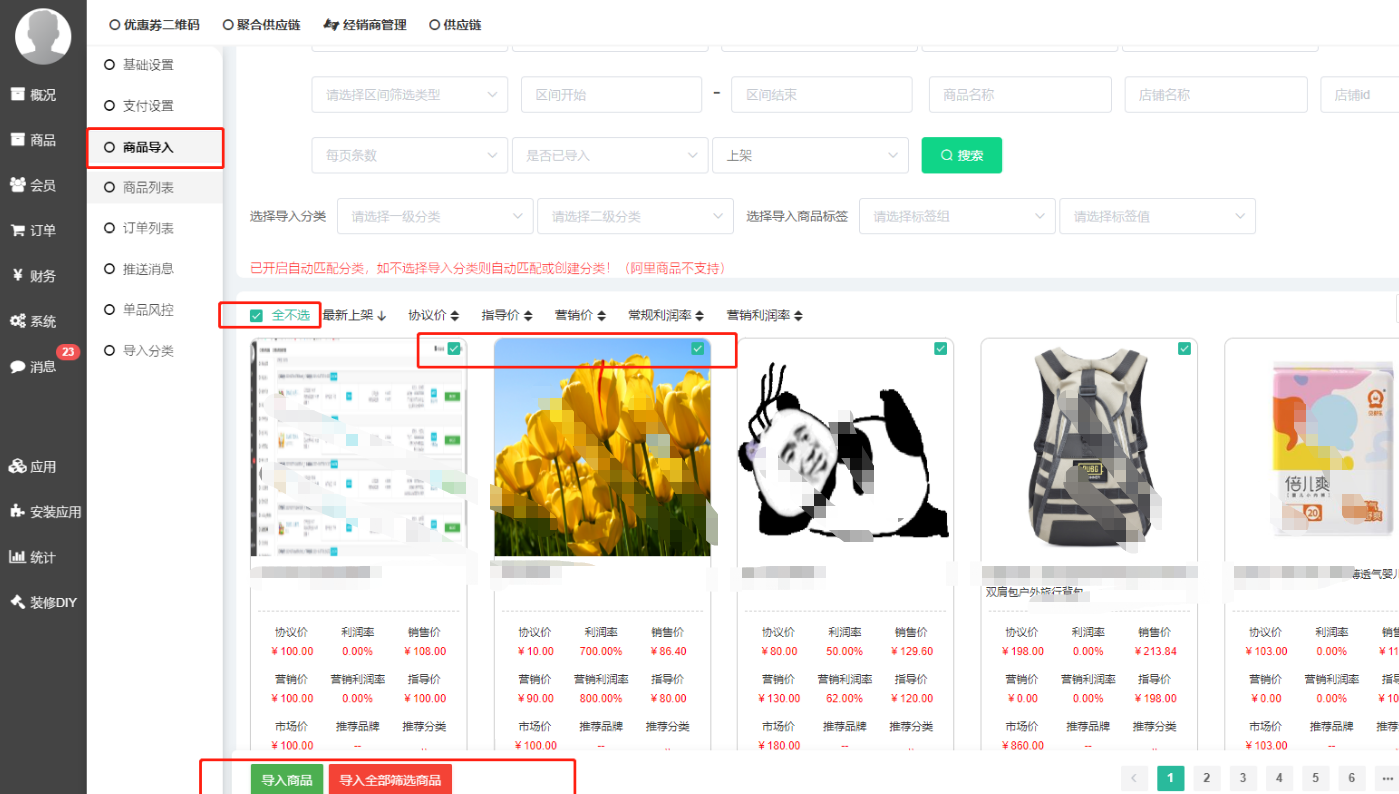
Task: Expand the 请选择标签值 dropdown
Action: pyautogui.click(x=1157, y=216)
